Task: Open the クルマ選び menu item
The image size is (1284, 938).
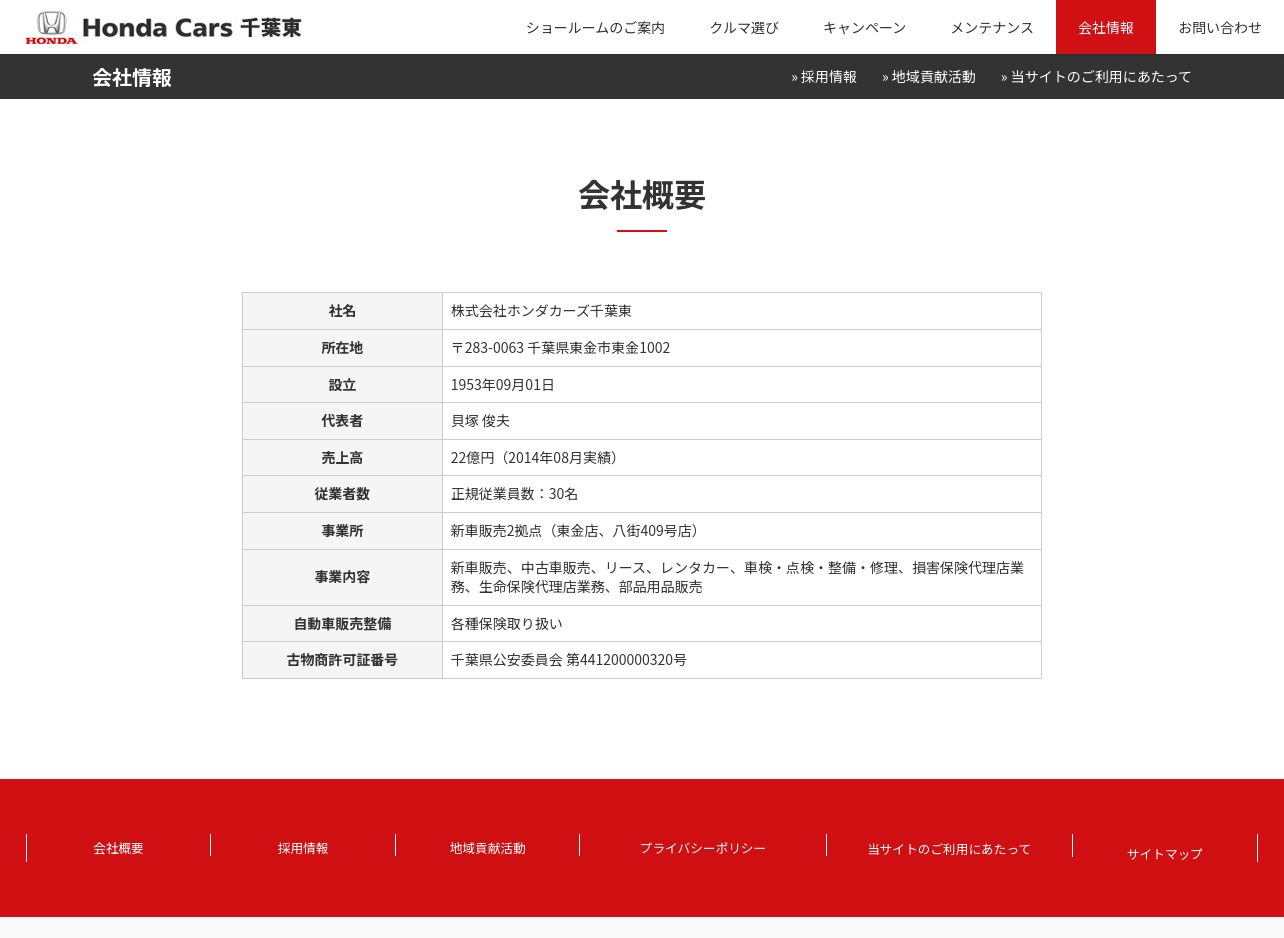Action: point(744,27)
